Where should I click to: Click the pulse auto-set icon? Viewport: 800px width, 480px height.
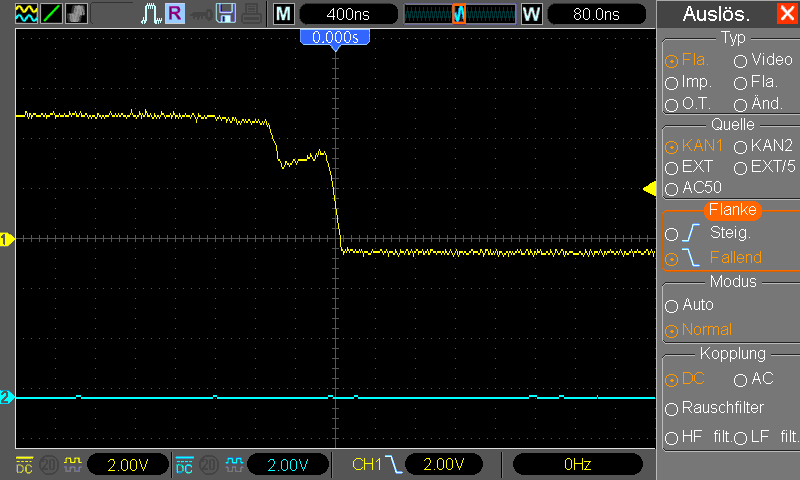(x=151, y=13)
